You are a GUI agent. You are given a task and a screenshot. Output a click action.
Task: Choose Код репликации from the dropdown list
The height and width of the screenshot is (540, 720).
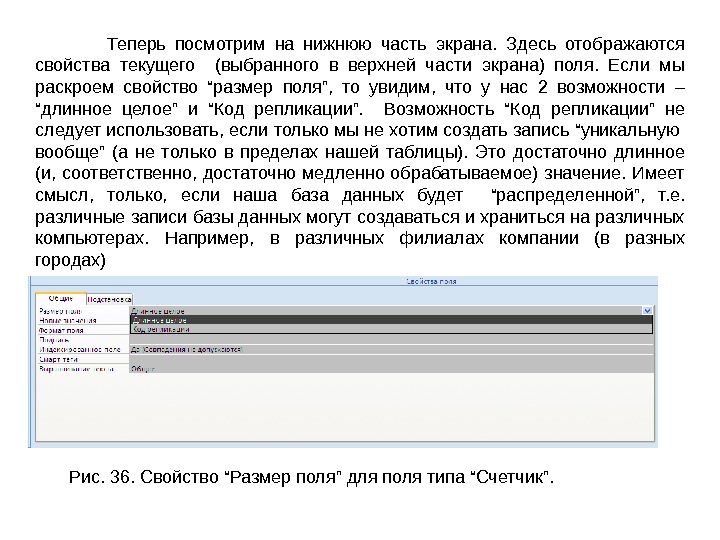pos(392,329)
